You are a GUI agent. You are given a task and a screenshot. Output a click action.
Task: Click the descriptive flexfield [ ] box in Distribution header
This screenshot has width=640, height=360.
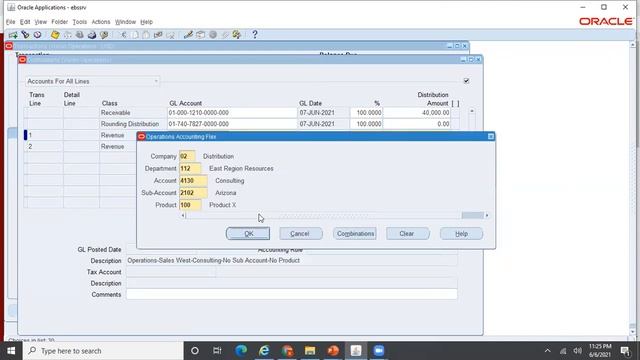click(x=455, y=104)
